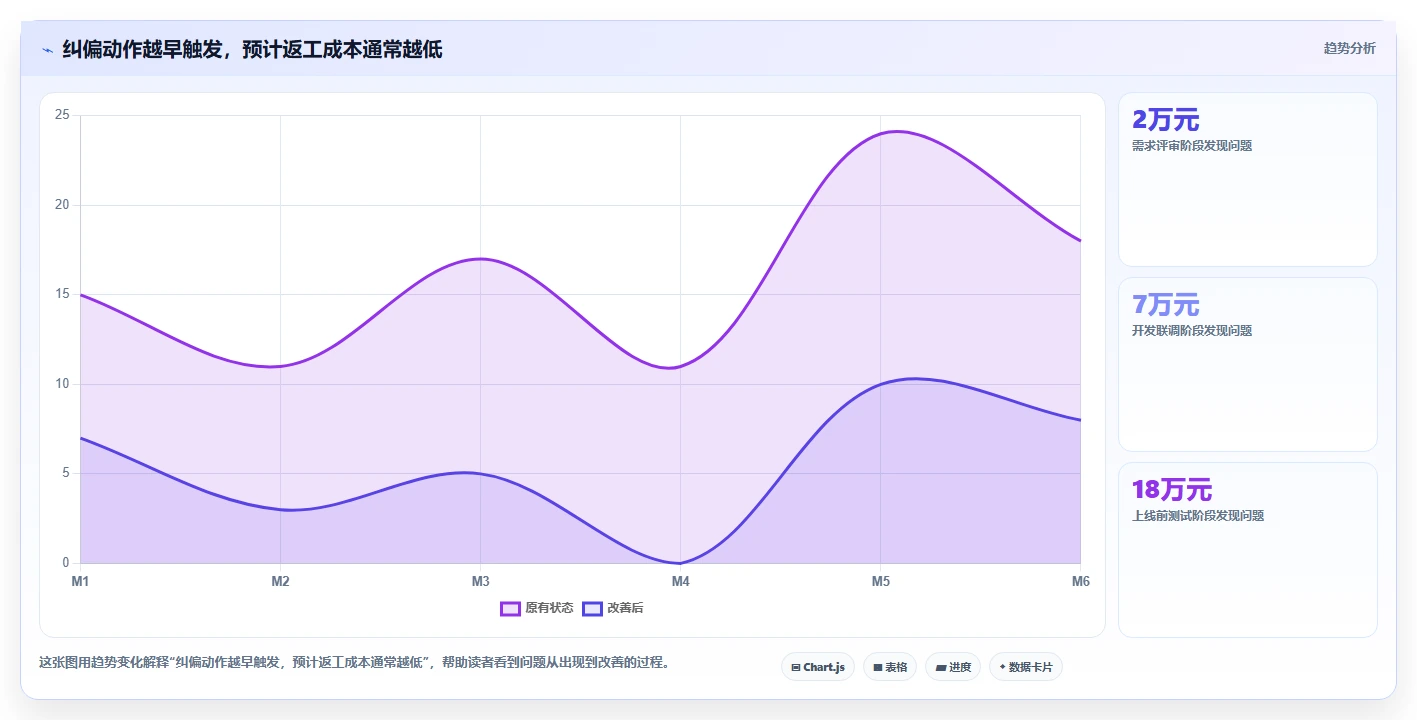Click the 需求评审阶段发现问题 caption
The height and width of the screenshot is (720, 1417).
pyautogui.click(x=1192, y=146)
